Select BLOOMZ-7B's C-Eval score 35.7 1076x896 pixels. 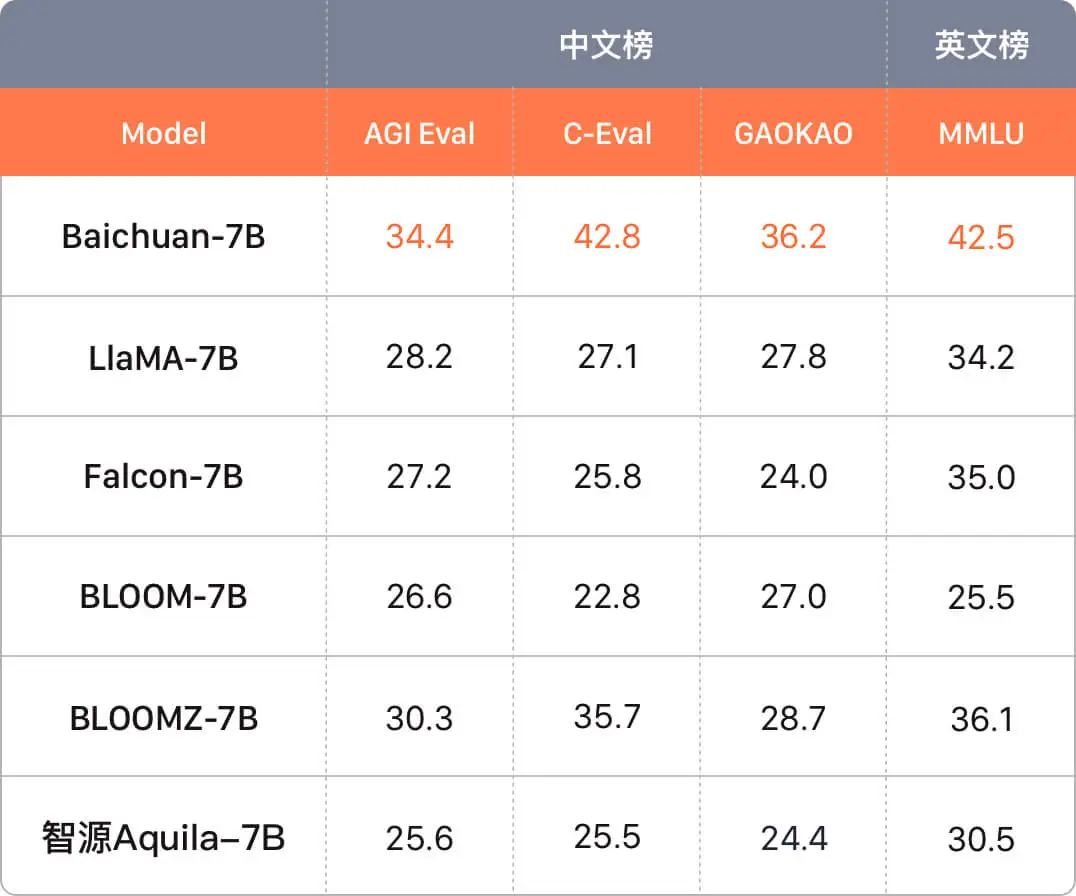coord(607,717)
